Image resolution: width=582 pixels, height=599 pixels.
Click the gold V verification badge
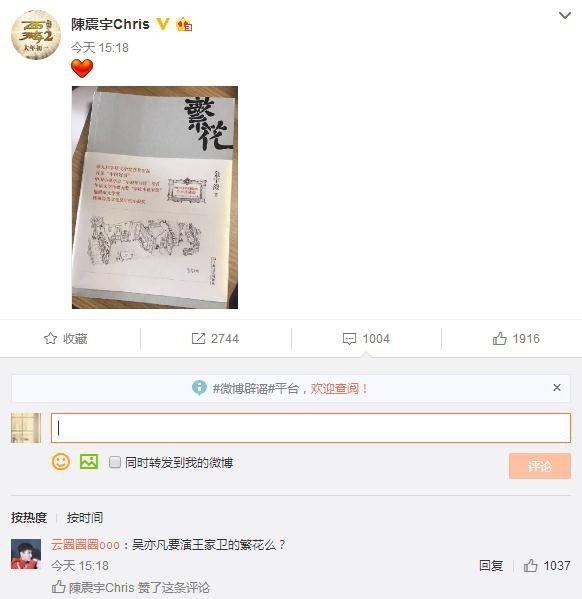[163, 24]
